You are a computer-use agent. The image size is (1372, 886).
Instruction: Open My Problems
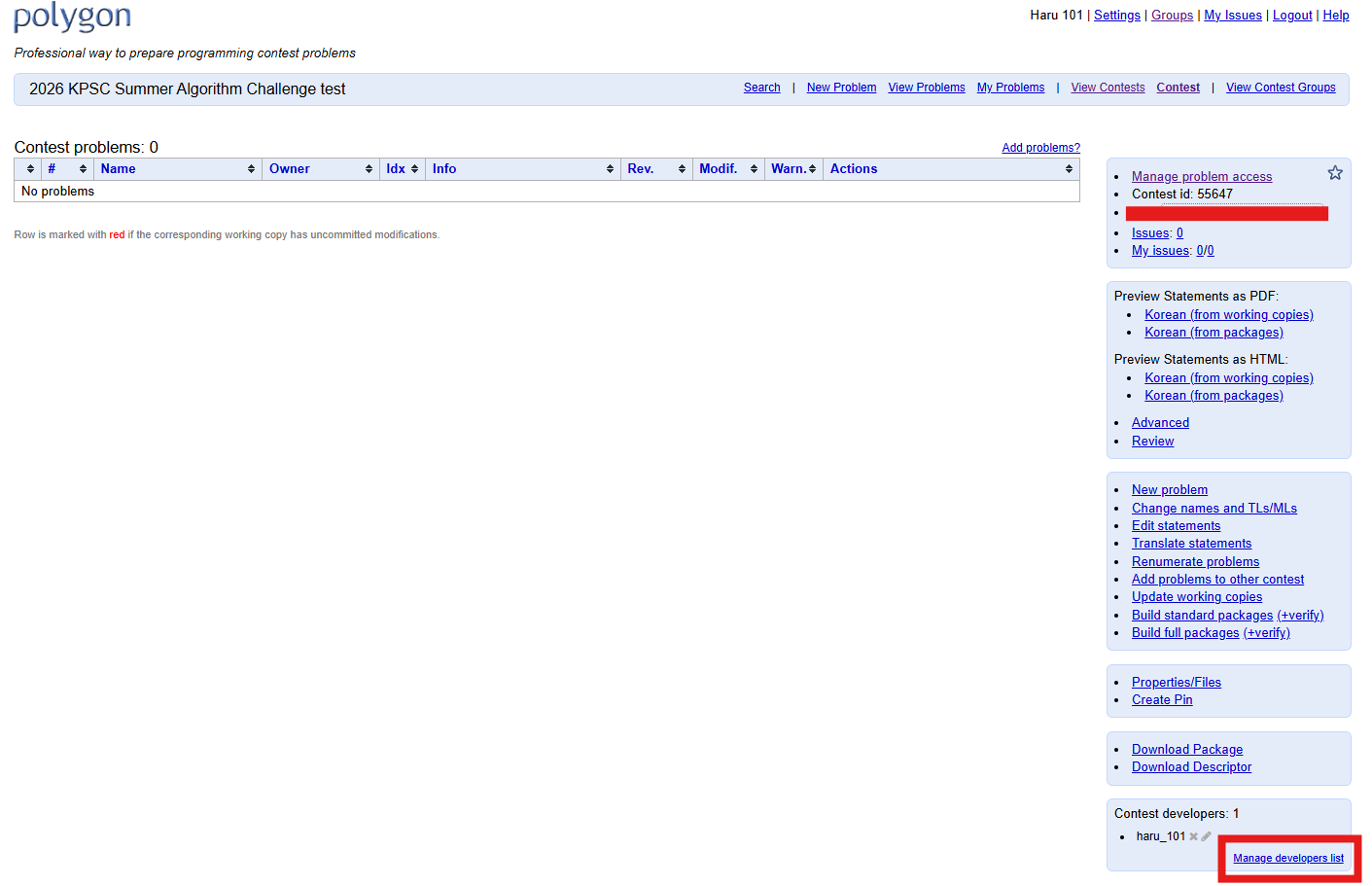[x=1010, y=88]
